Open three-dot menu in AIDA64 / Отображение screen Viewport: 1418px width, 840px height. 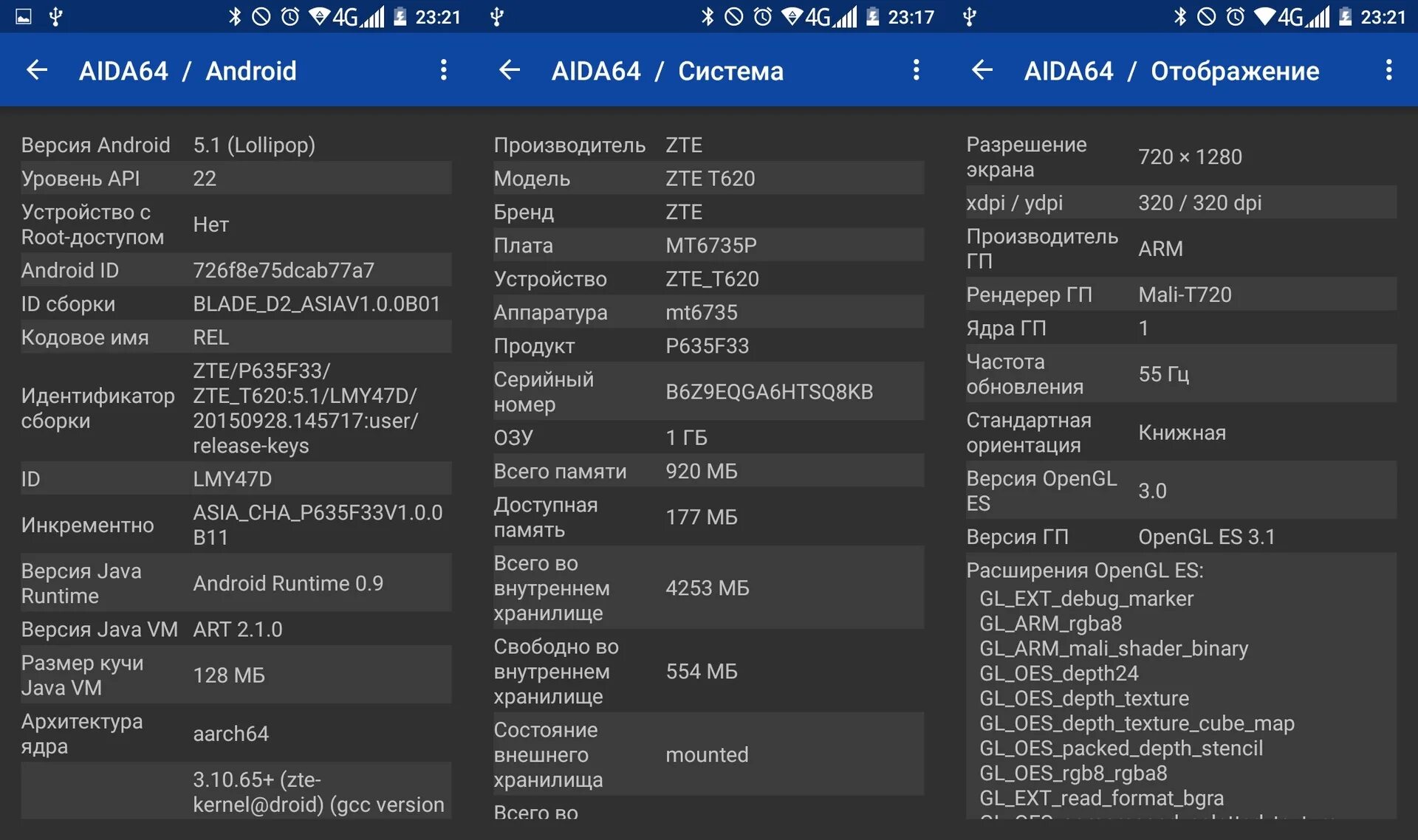(x=1388, y=70)
